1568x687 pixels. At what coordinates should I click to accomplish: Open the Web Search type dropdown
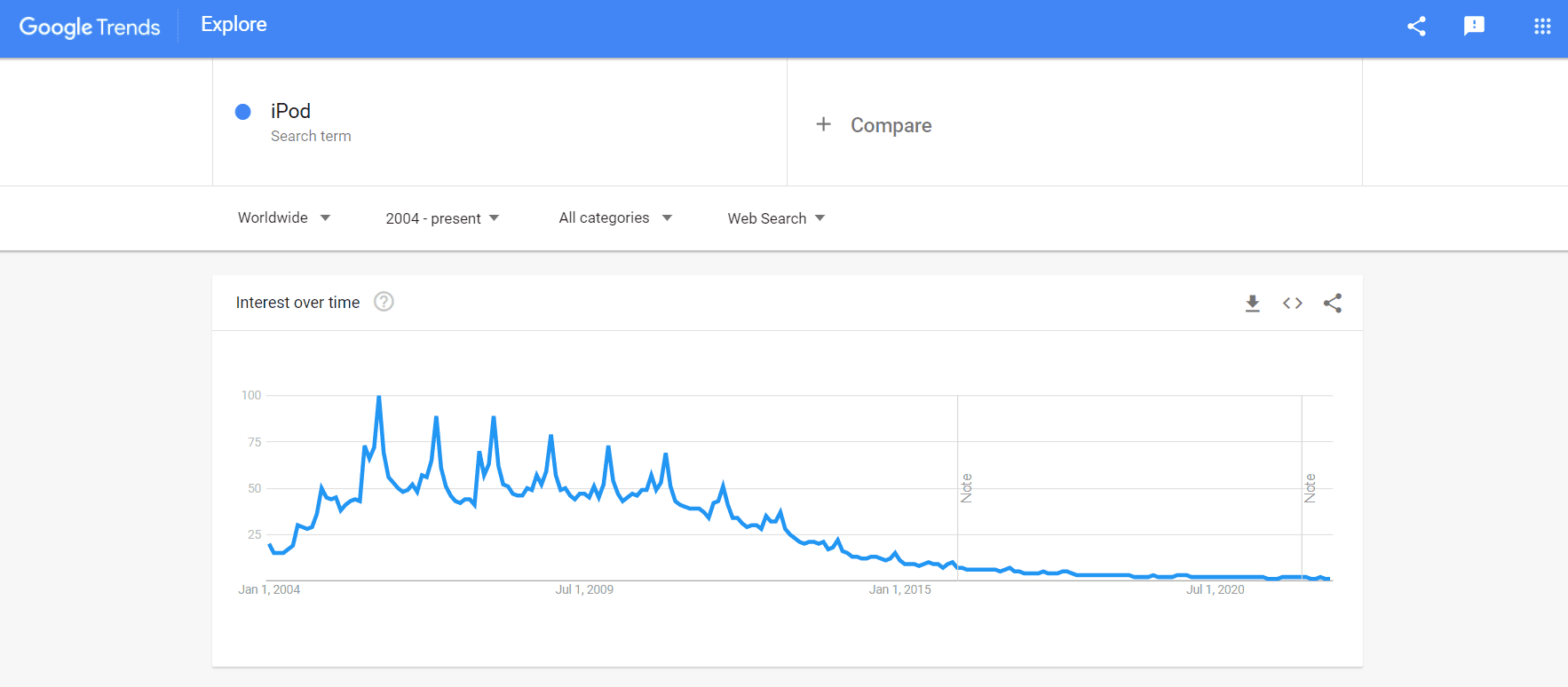coord(776,218)
